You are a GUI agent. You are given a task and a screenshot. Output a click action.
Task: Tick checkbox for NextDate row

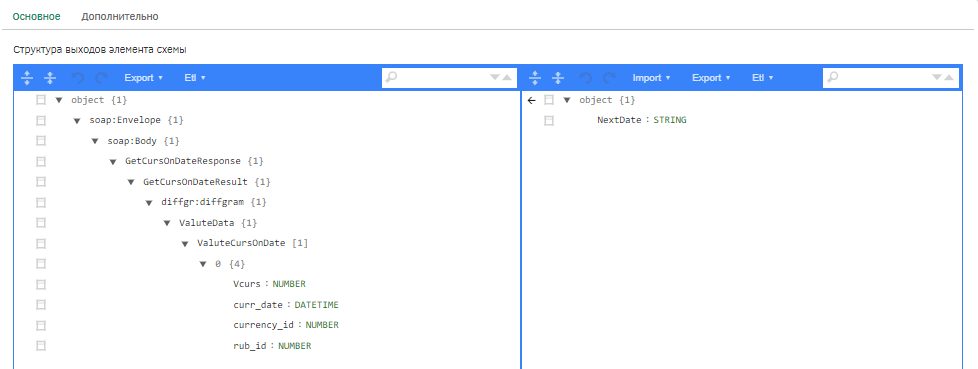click(549, 120)
